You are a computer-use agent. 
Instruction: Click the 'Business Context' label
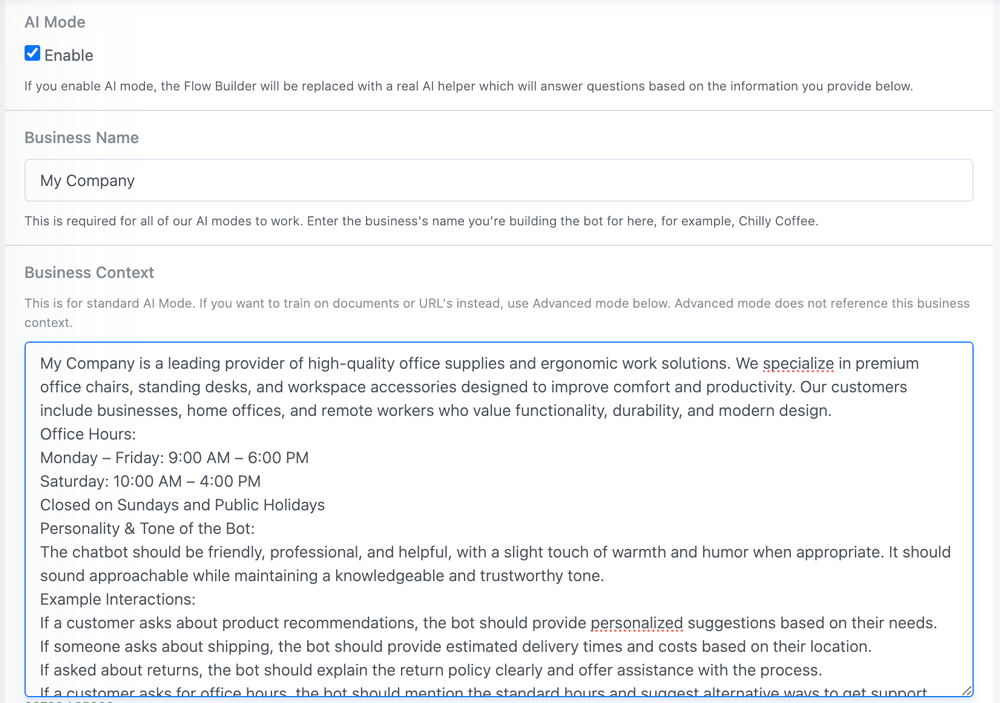coord(89,272)
